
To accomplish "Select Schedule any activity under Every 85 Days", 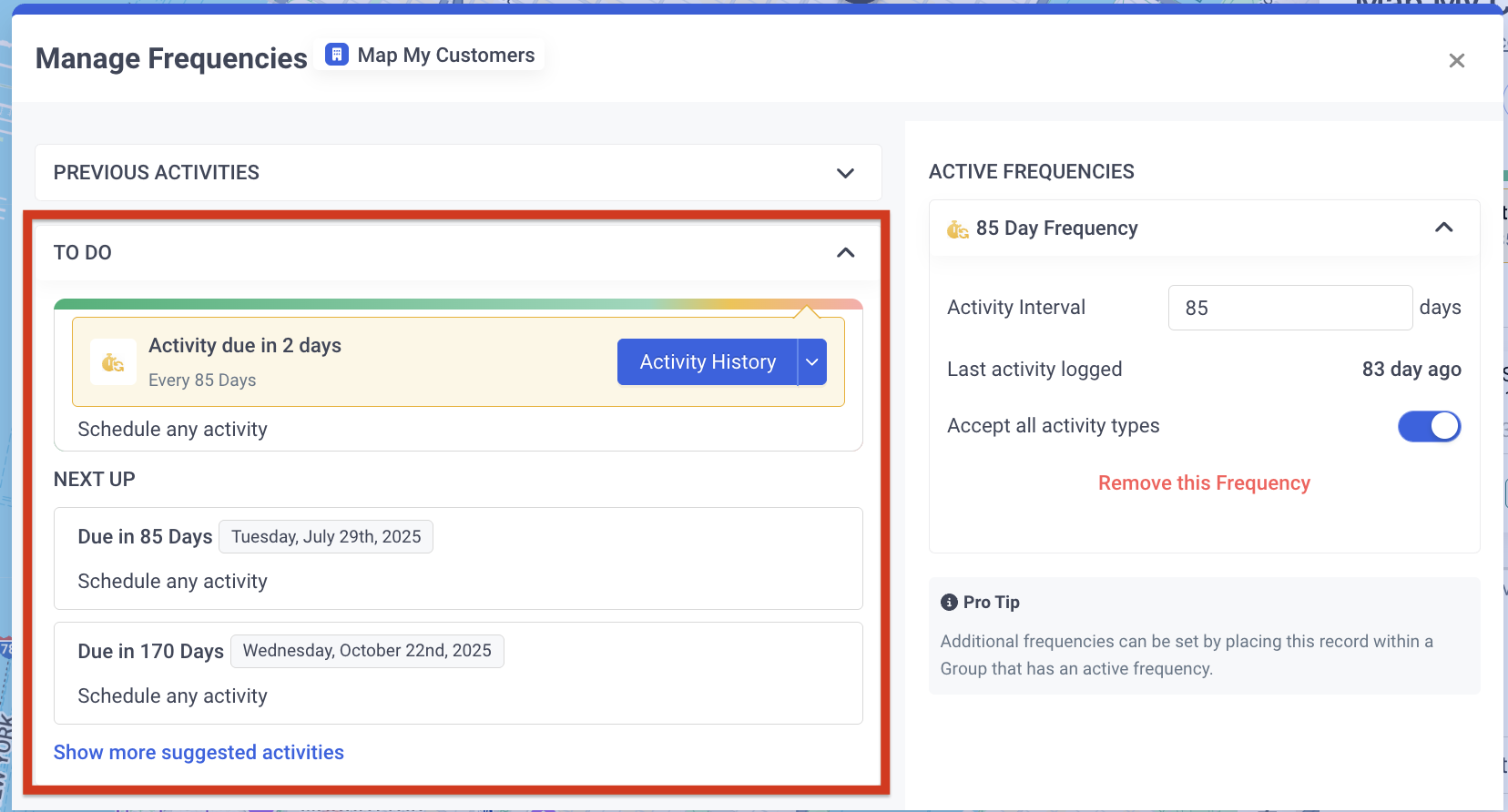I will (173, 430).
